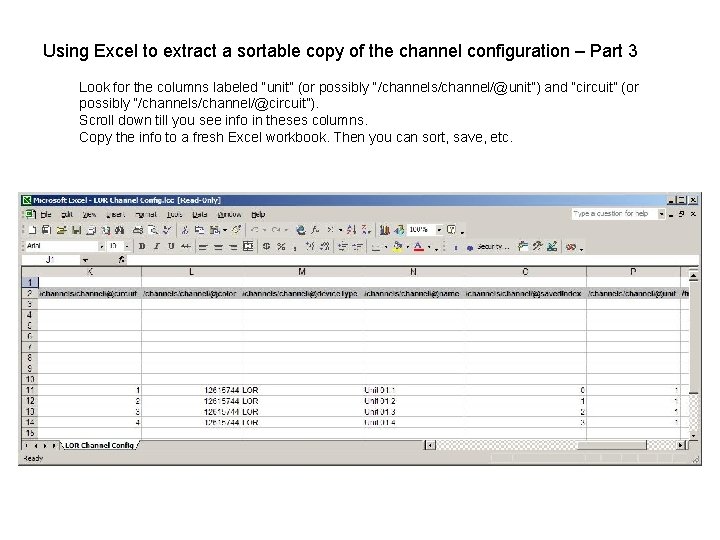Click the Currency style dollar icon
Image resolution: width=720 pixels, height=540 pixels.
266,247
